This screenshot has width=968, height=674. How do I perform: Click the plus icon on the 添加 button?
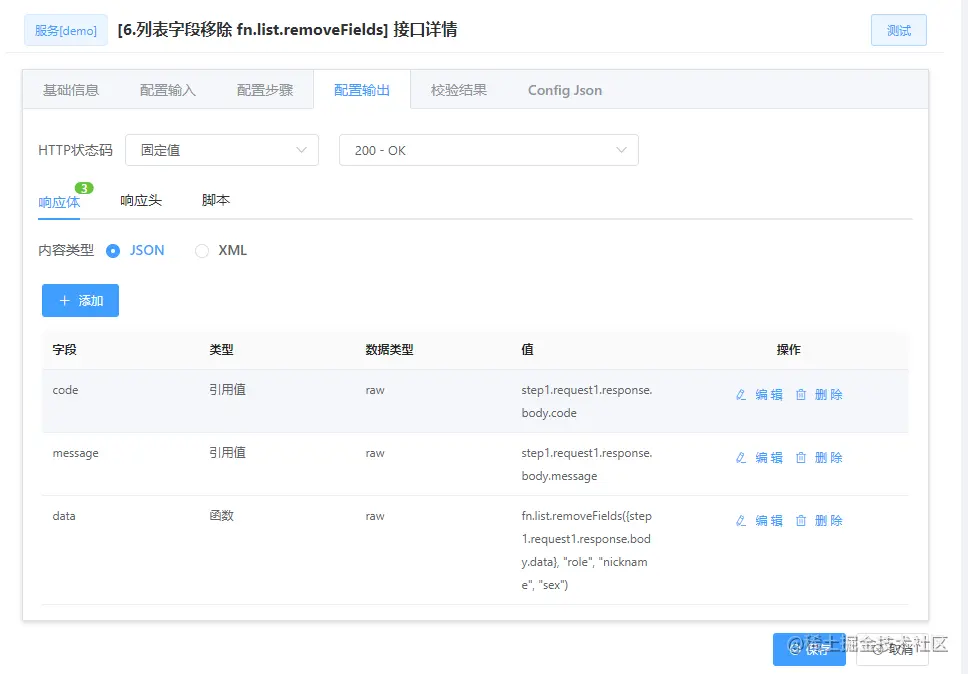[x=66, y=300]
